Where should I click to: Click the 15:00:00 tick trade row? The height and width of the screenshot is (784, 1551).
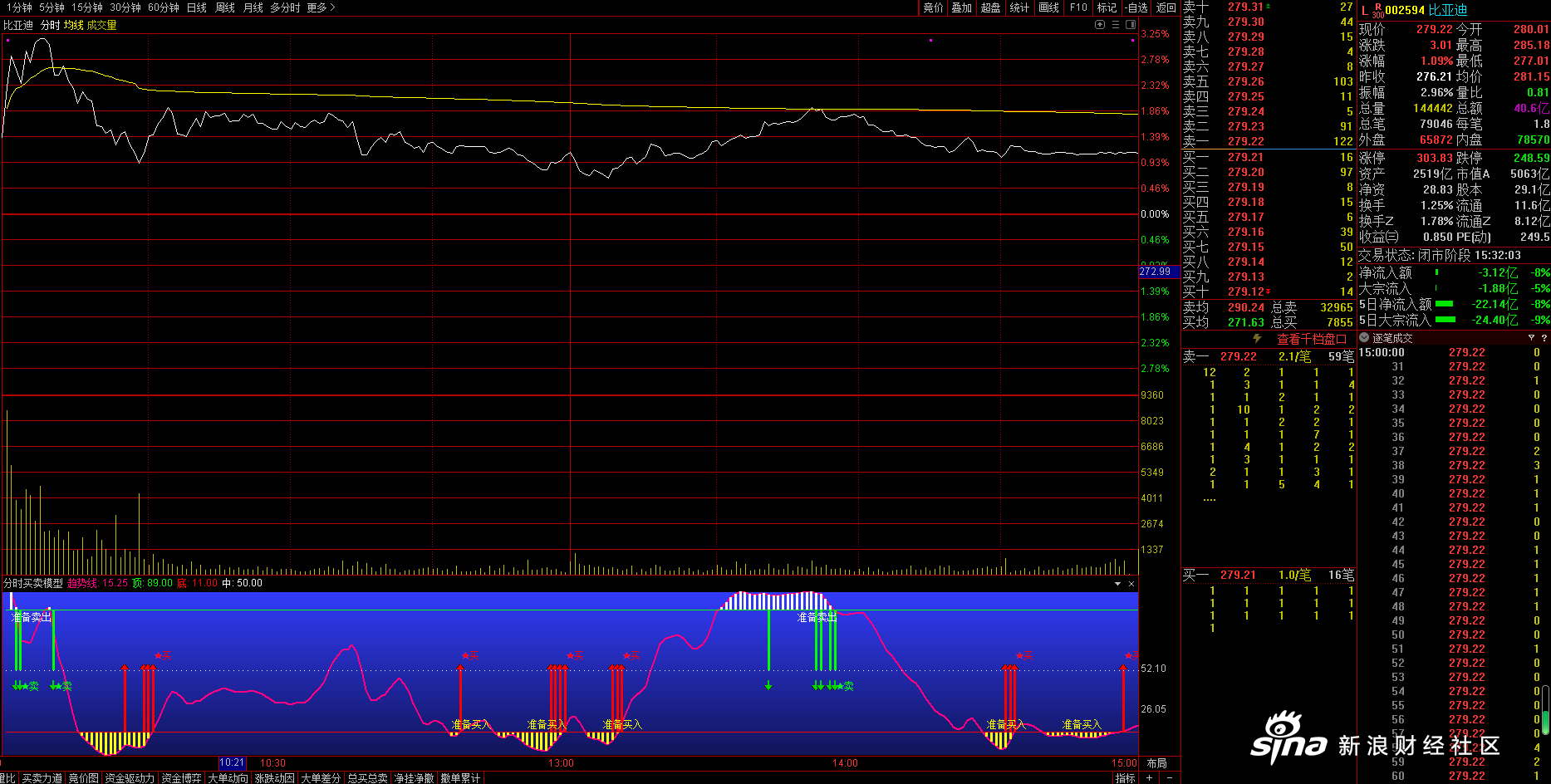1449,352
